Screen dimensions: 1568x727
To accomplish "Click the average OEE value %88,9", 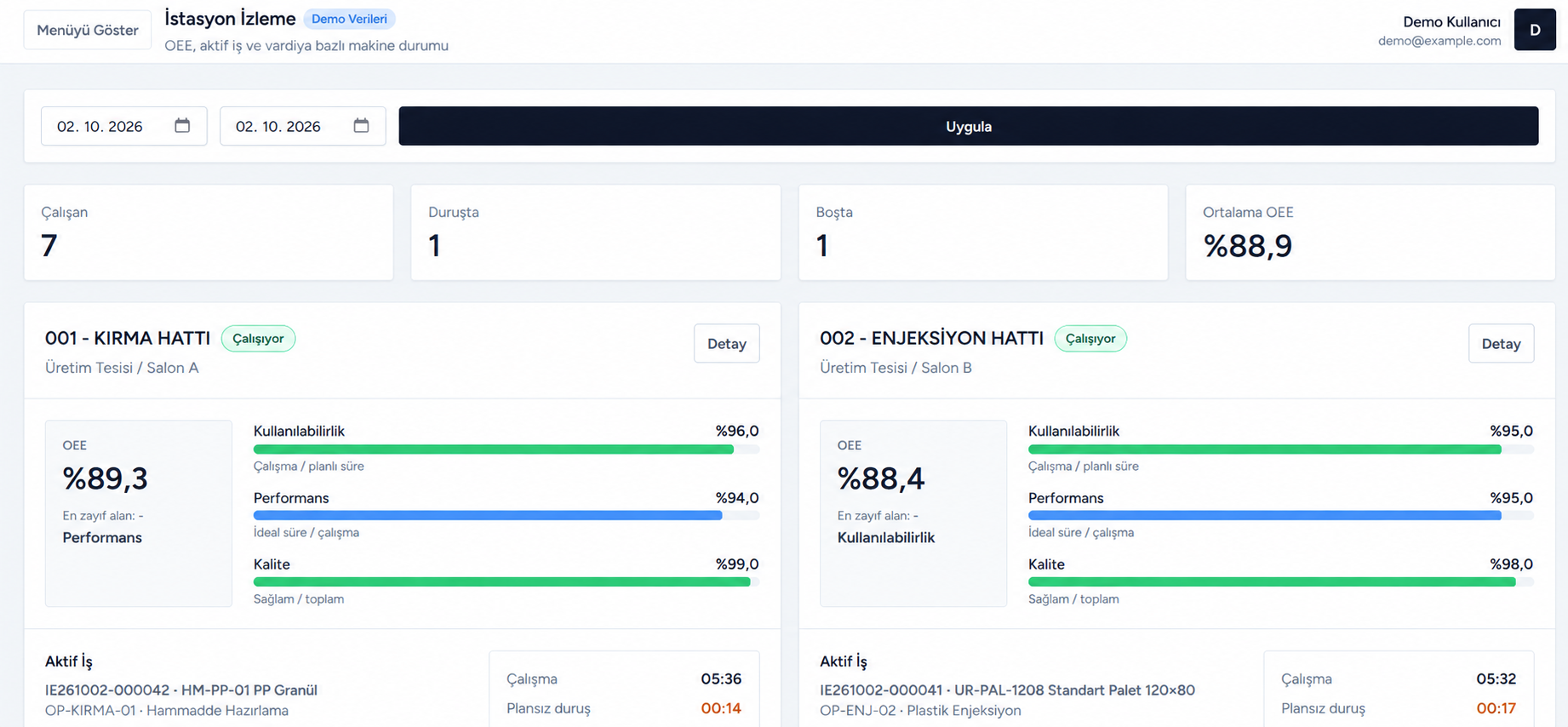I will [x=1248, y=246].
